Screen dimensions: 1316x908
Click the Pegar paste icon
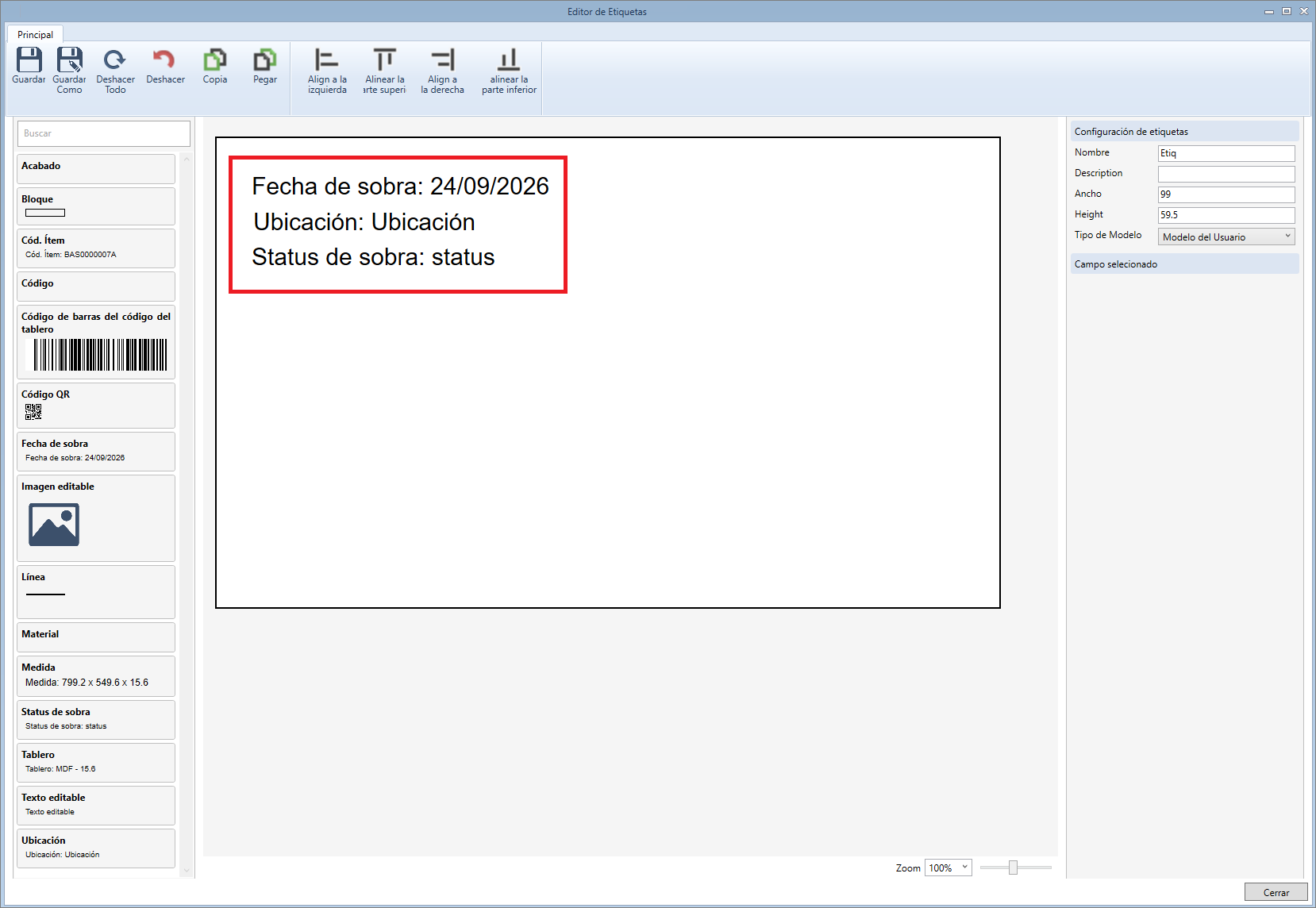(265, 60)
